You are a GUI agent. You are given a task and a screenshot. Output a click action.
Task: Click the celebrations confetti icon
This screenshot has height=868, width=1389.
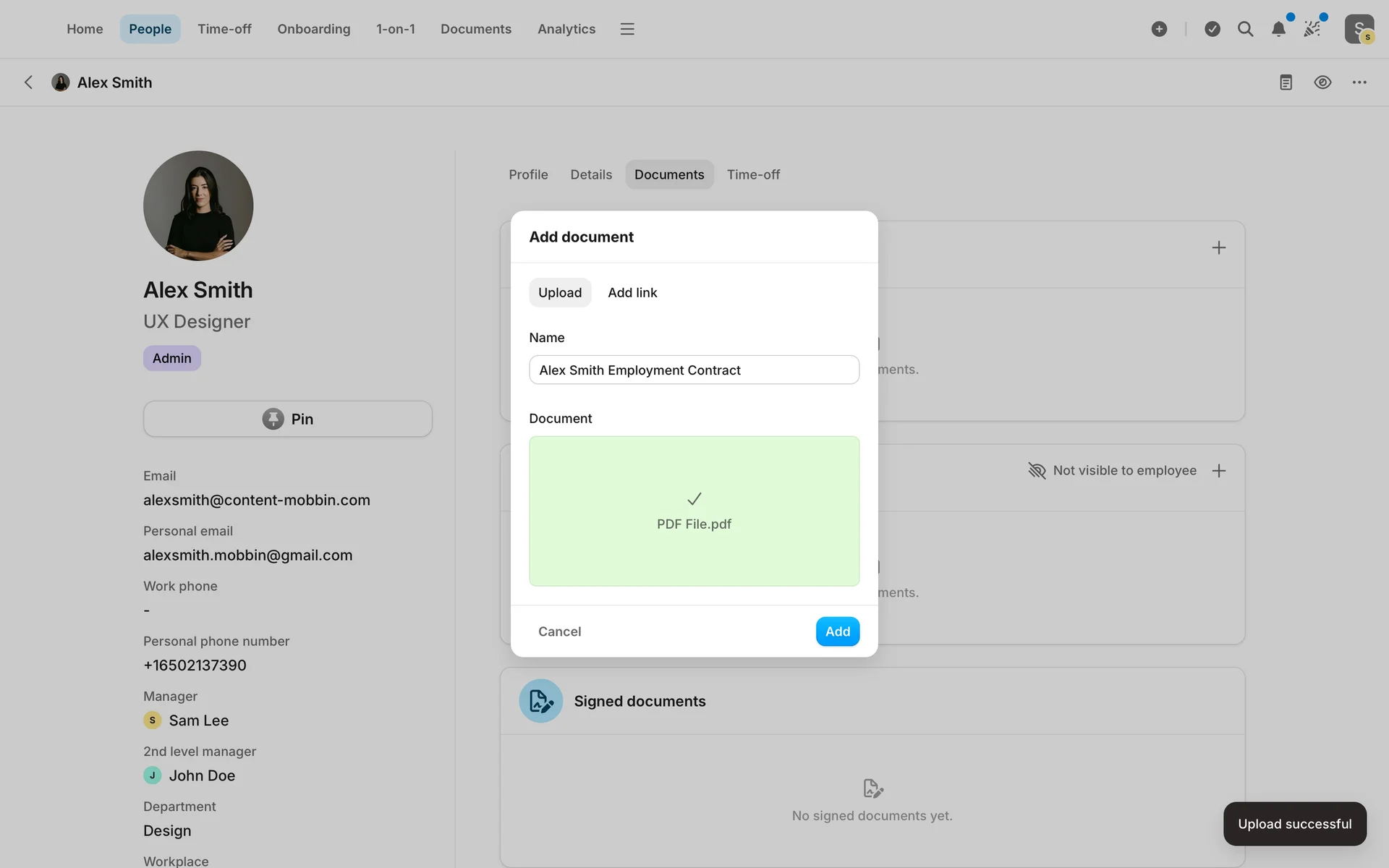click(1312, 29)
